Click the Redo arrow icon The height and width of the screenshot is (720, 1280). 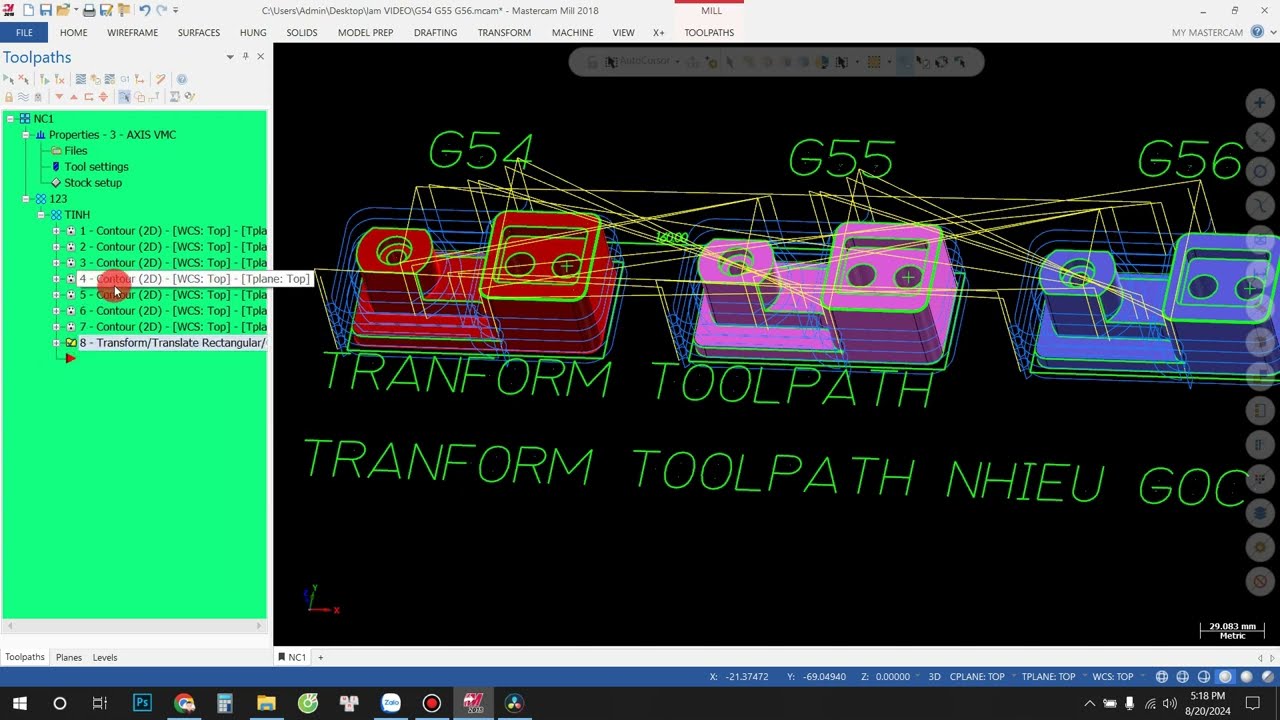[x=161, y=10]
